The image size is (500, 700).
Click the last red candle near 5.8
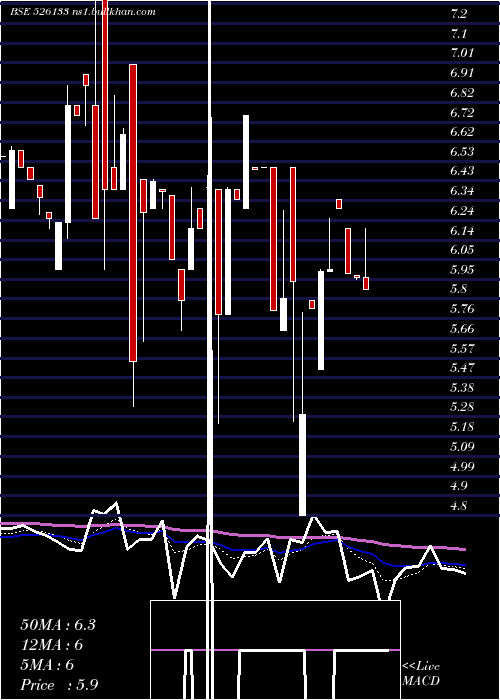[366, 283]
